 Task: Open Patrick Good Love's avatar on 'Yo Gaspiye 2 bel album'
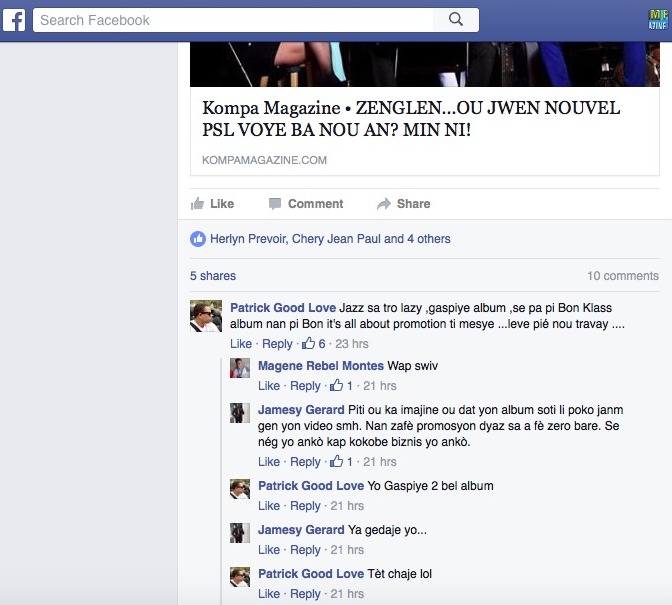pyautogui.click(x=240, y=489)
